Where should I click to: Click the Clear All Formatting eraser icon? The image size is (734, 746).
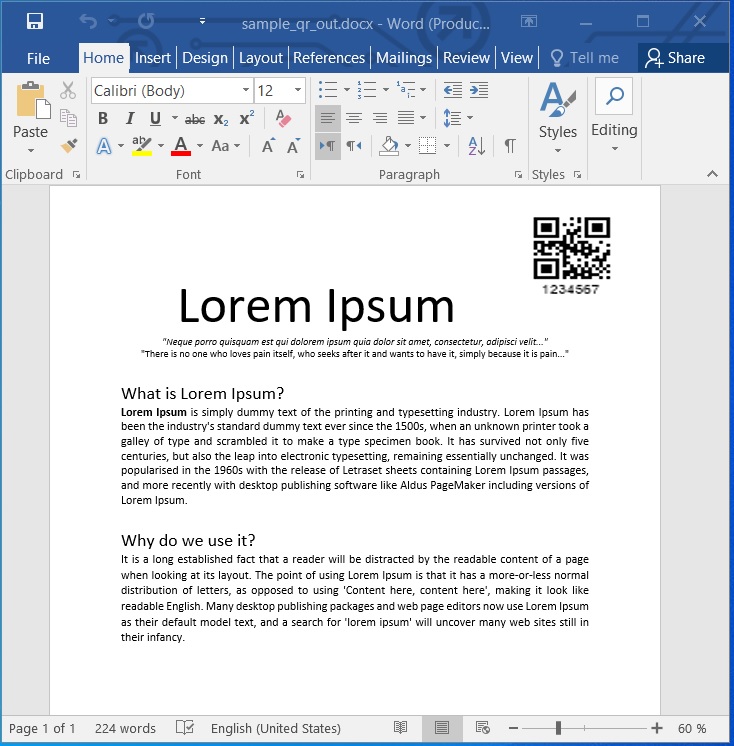point(283,119)
